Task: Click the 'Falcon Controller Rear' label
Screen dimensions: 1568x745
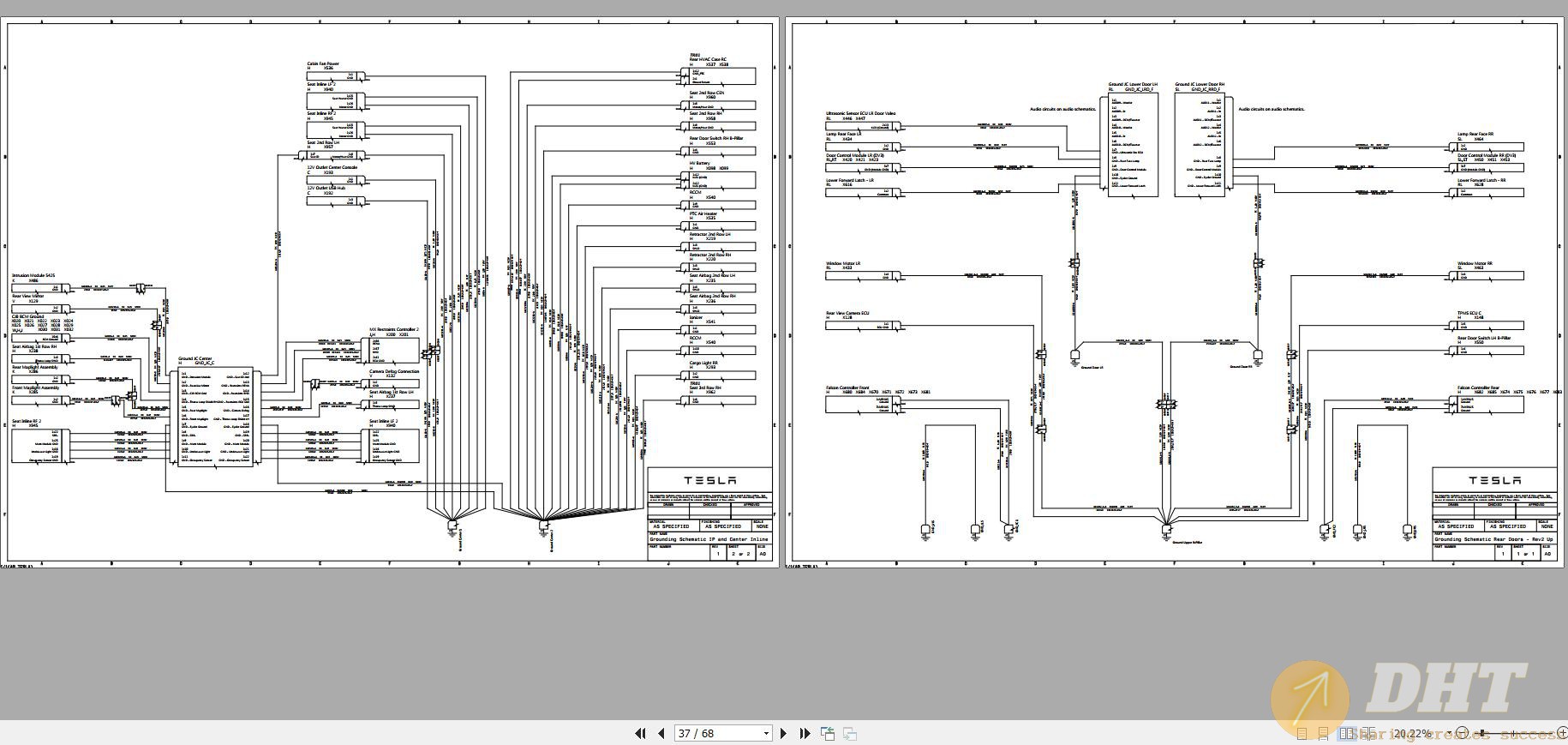Action: tap(1479, 388)
